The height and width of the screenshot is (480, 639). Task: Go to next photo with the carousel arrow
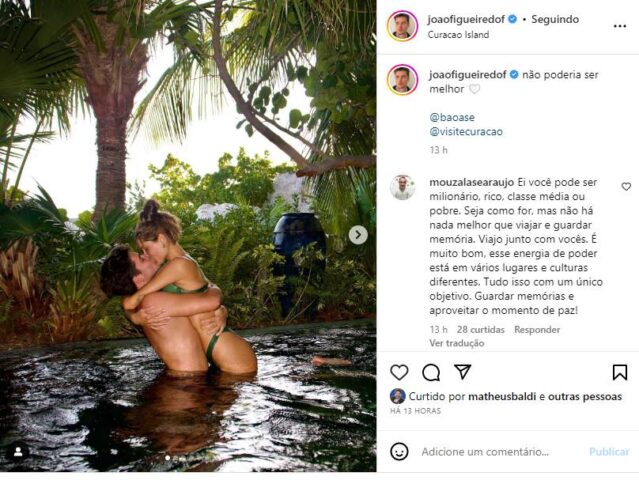tap(358, 235)
